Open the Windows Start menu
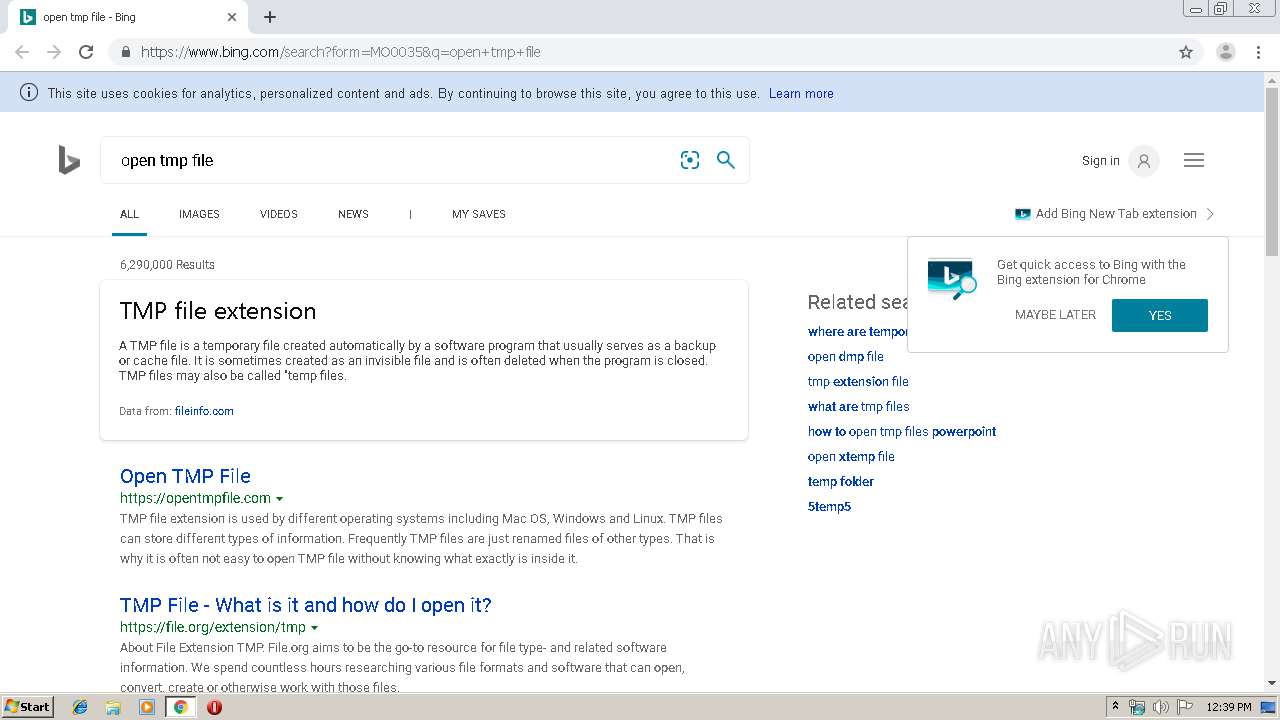This screenshot has height=720, width=1280. [x=27, y=707]
